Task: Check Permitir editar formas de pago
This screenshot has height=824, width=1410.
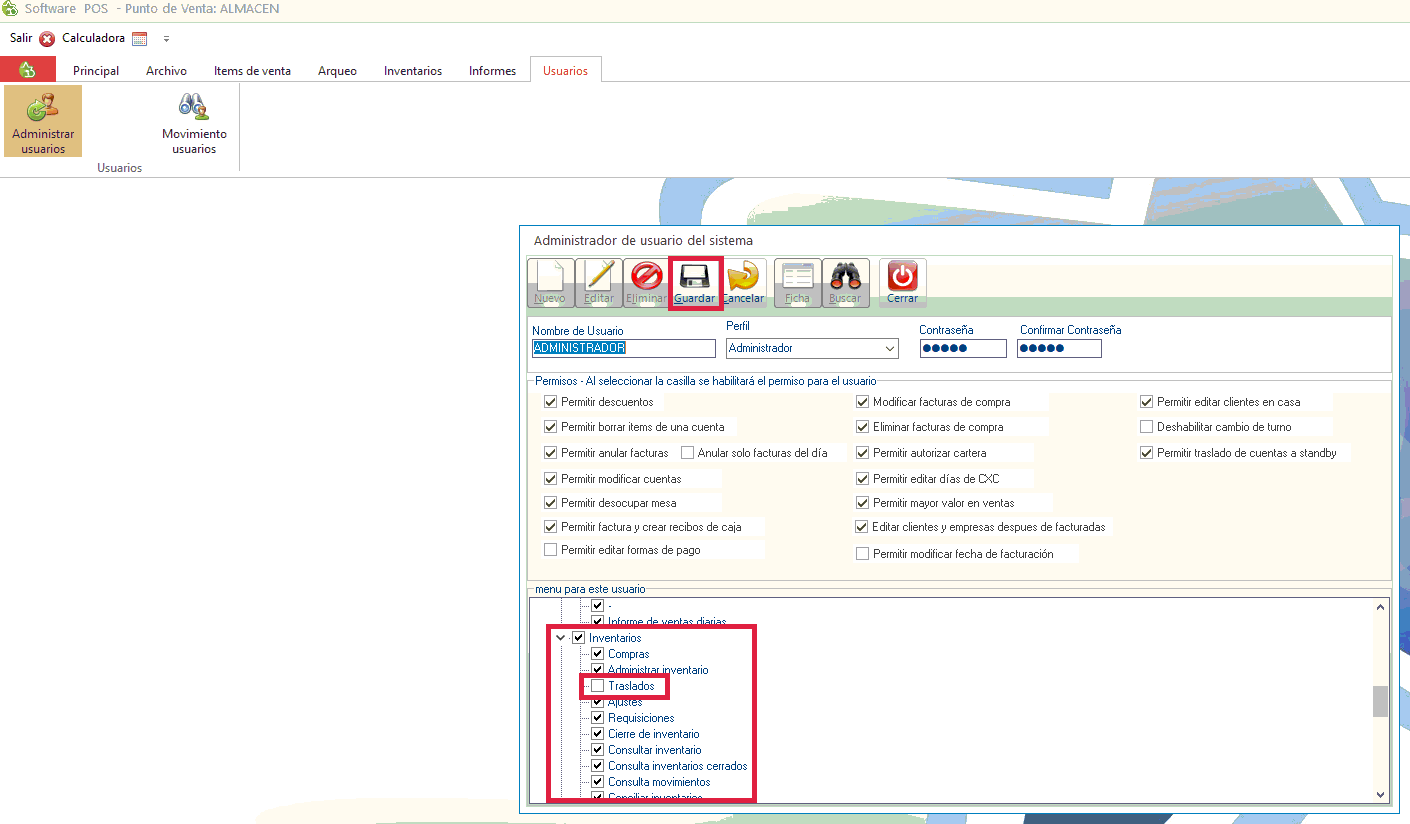Action: coord(550,550)
